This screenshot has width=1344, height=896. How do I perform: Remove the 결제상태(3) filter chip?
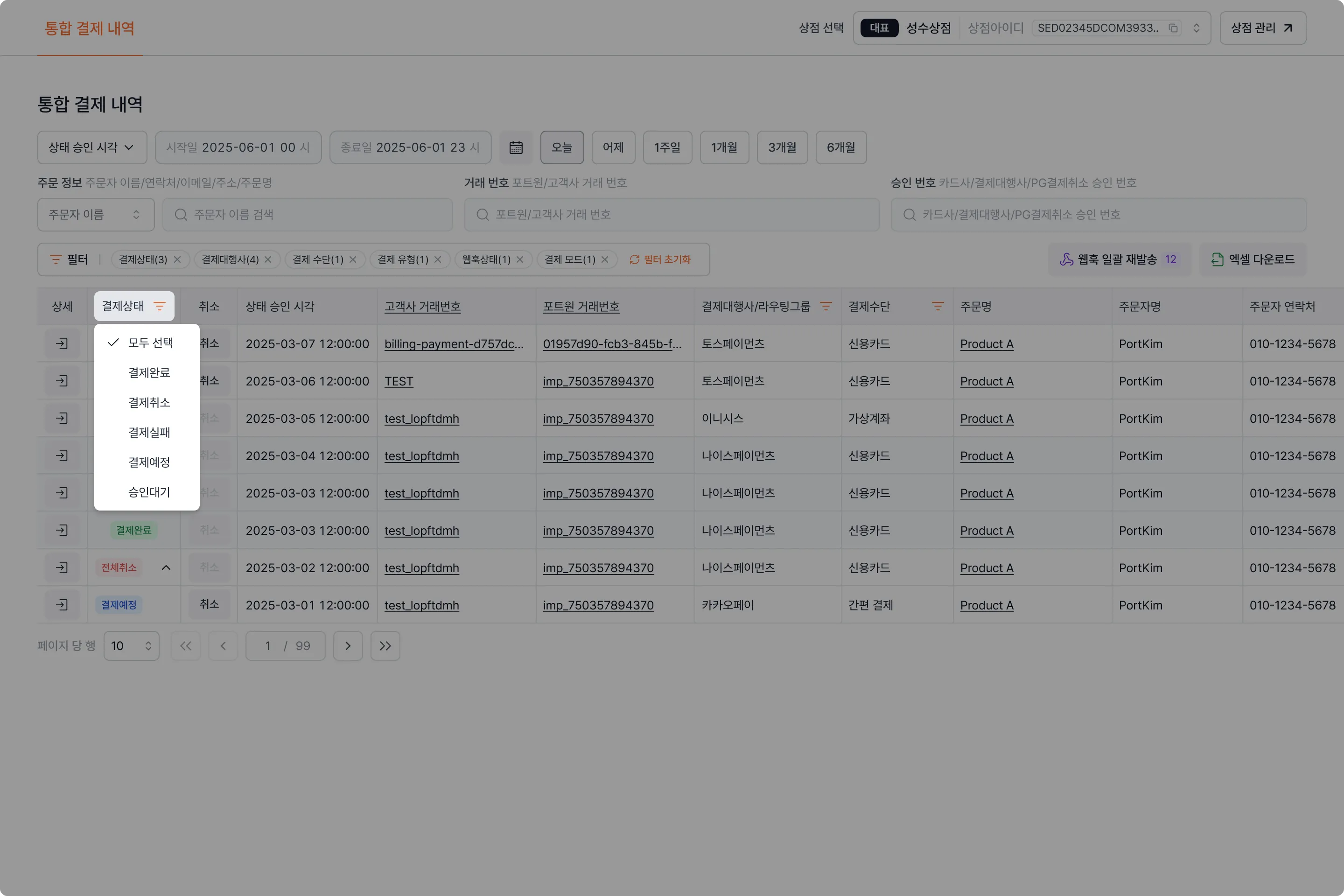pos(177,259)
